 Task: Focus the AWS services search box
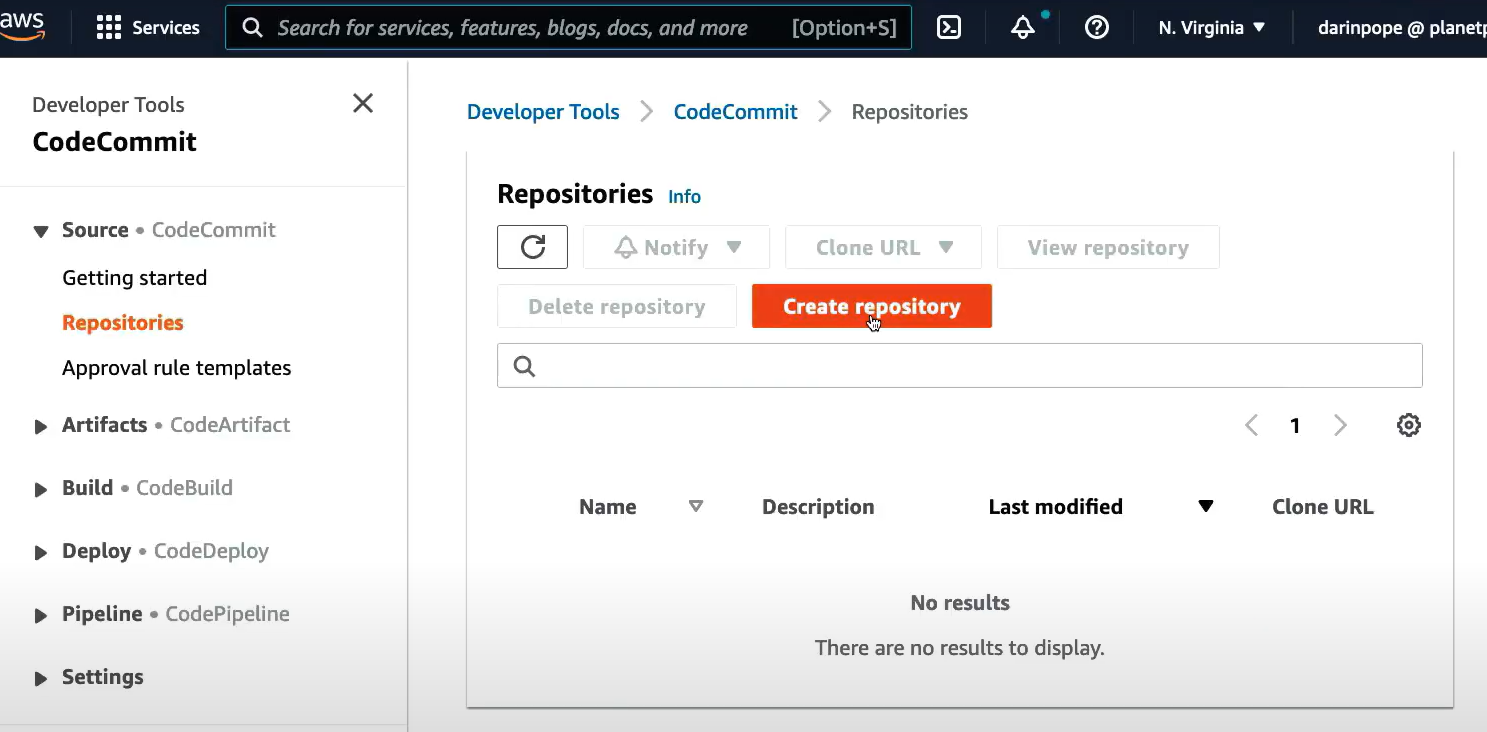pos(568,28)
